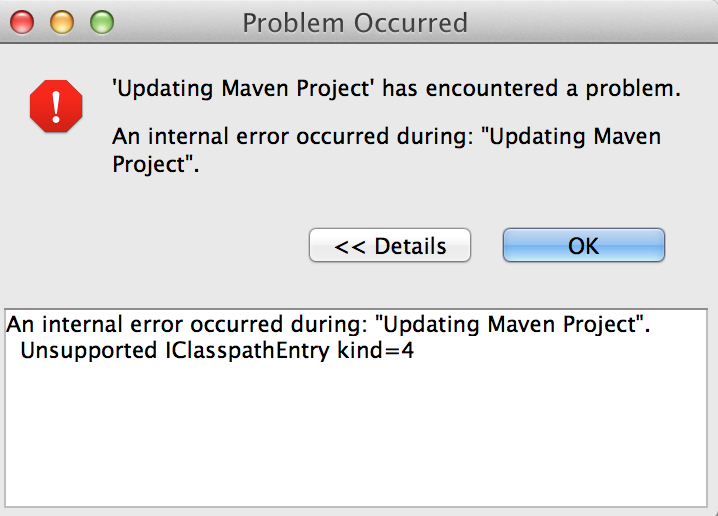Click empty space in the details text area
The image size is (718, 516).
click(360, 440)
